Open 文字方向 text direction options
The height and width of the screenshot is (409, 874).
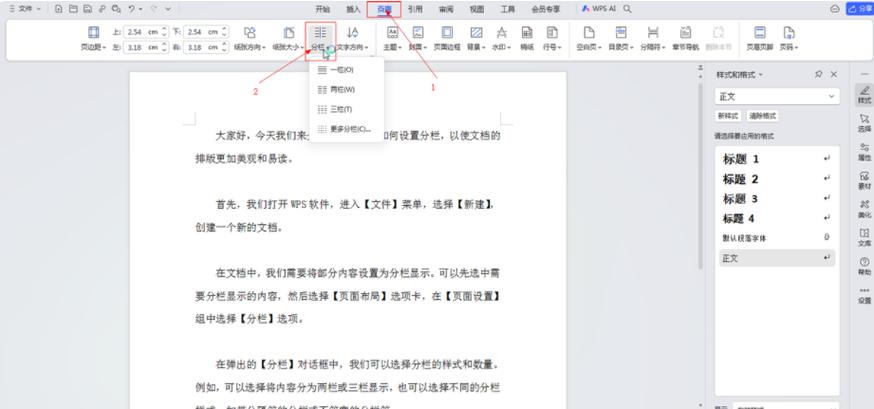[352, 38]
